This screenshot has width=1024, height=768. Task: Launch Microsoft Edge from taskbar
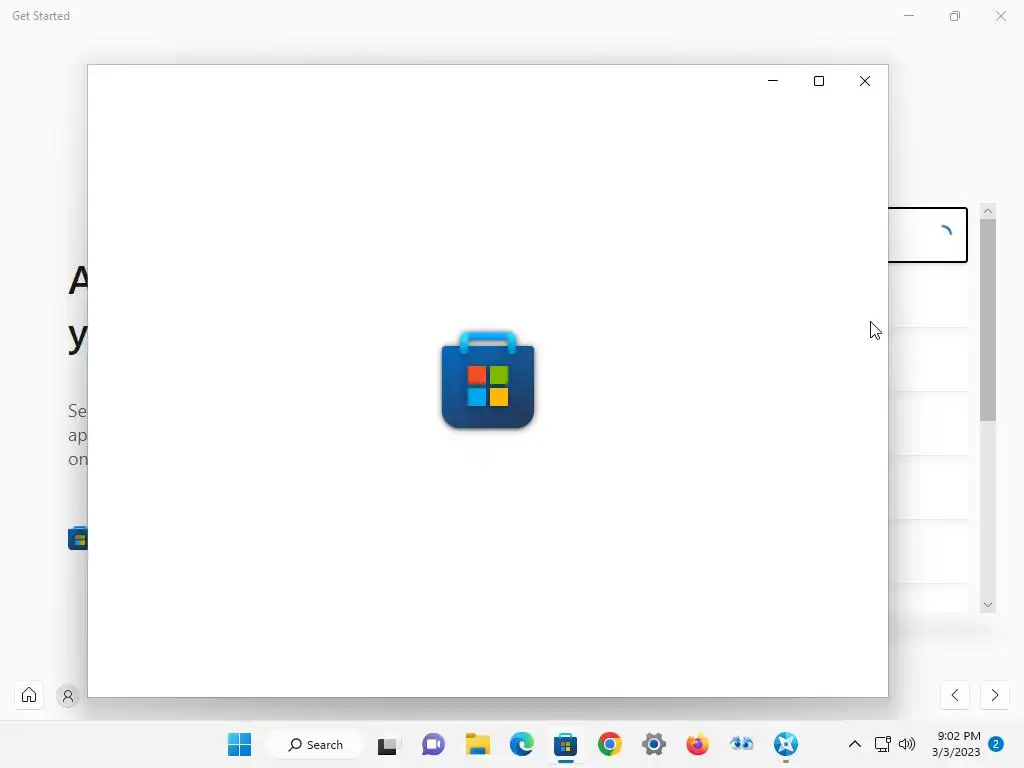pos(521,744)
